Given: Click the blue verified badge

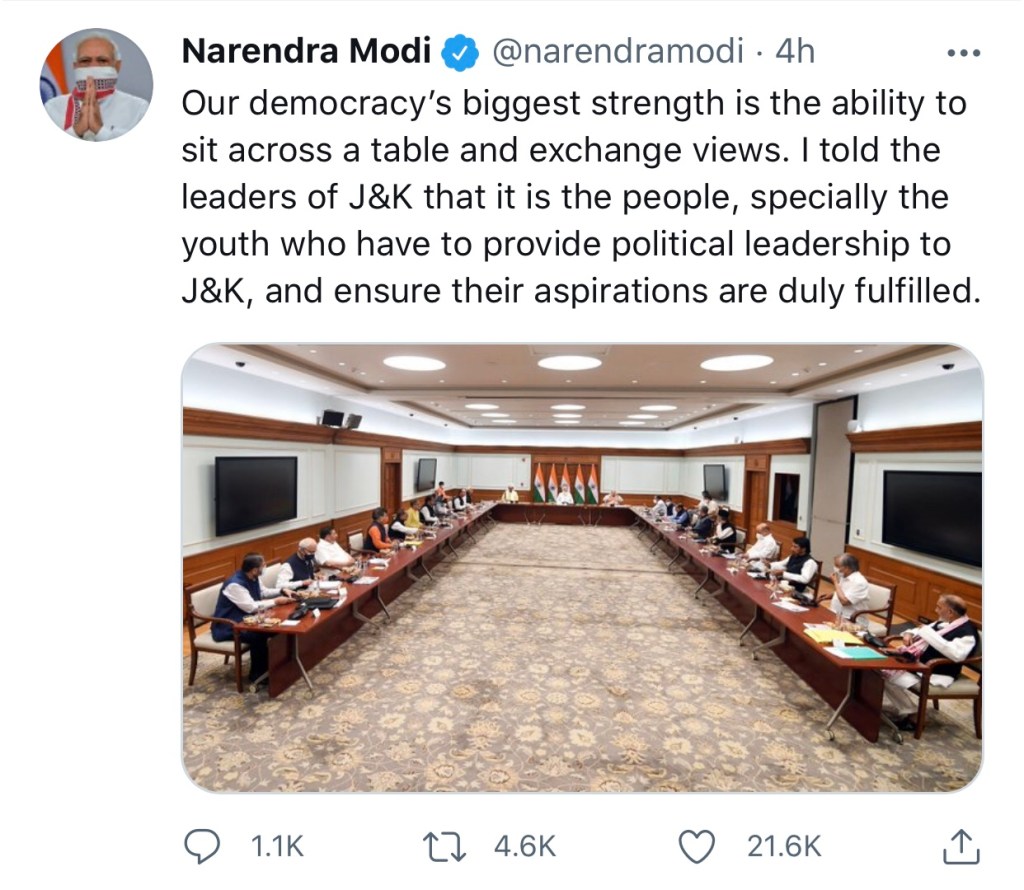Looking at the screenshot, I should tap(461, 53).
